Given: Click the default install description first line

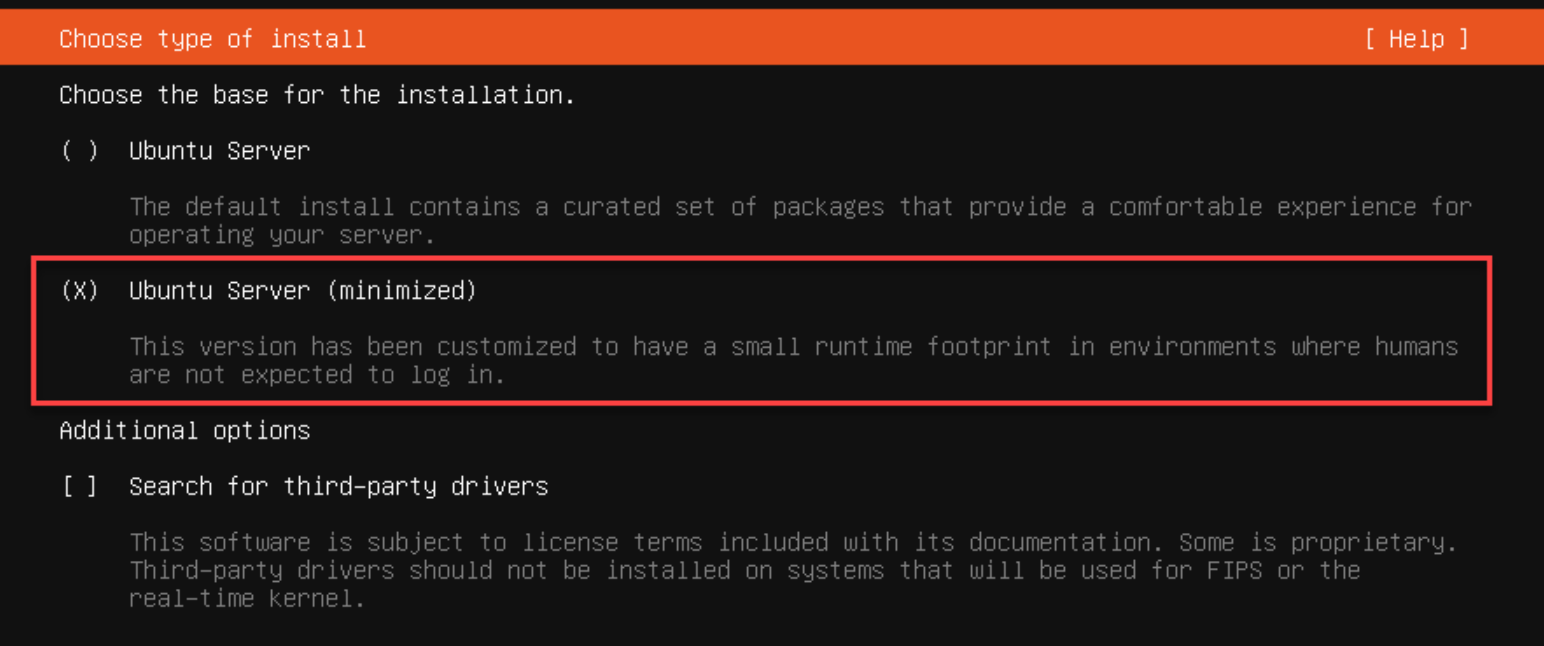Looking at the screenshot, I should tap(800, 207).
